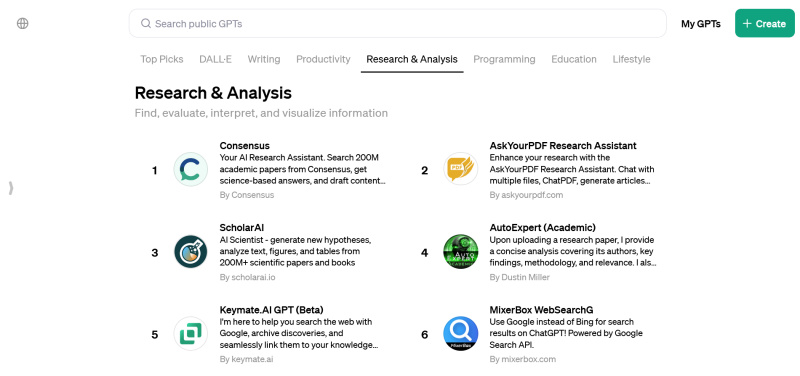Viewport: 800px width, 376px height.
Task: Open the Writing tab
Action: click(264, 59)
